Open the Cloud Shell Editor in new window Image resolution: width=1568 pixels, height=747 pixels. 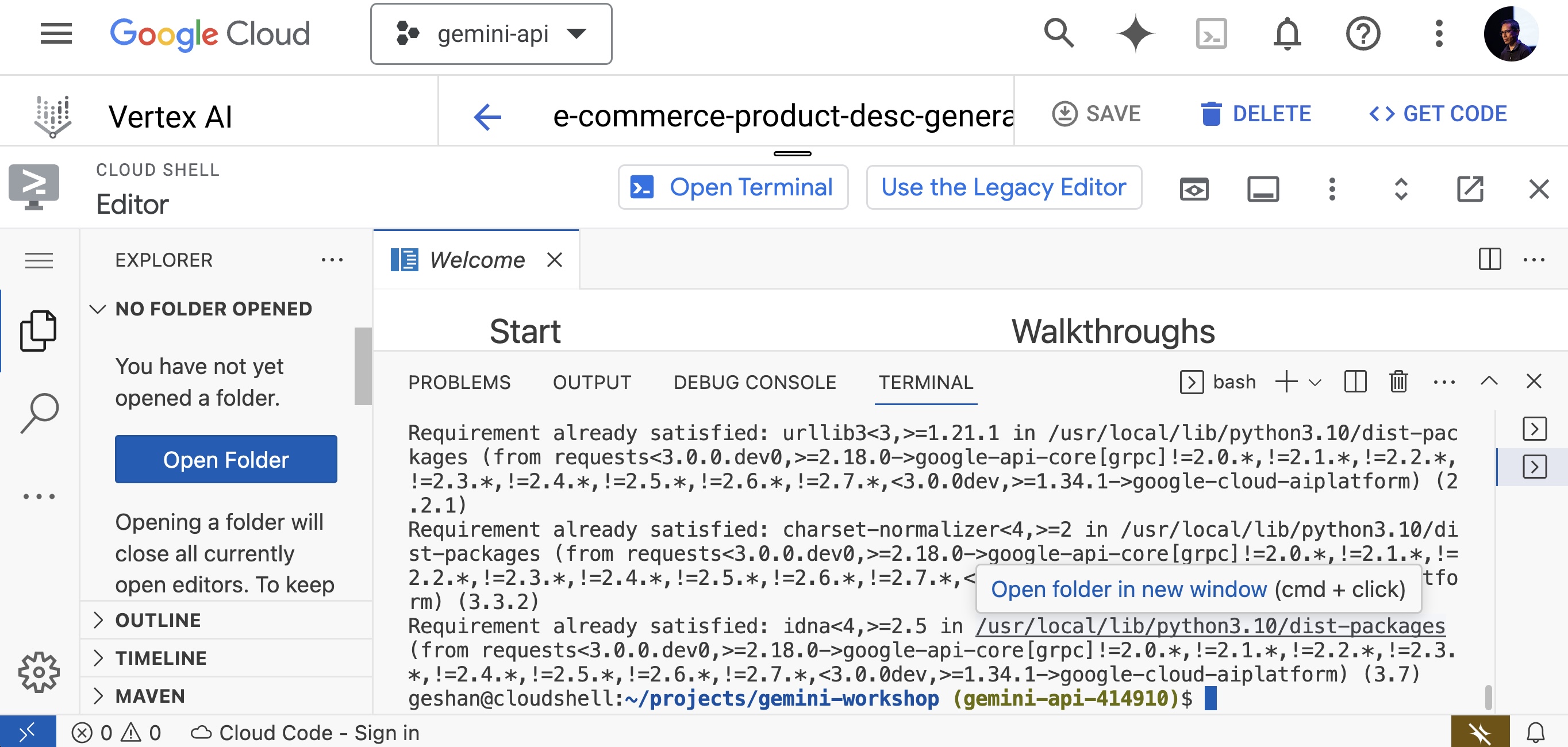[x=1470, y=190]
